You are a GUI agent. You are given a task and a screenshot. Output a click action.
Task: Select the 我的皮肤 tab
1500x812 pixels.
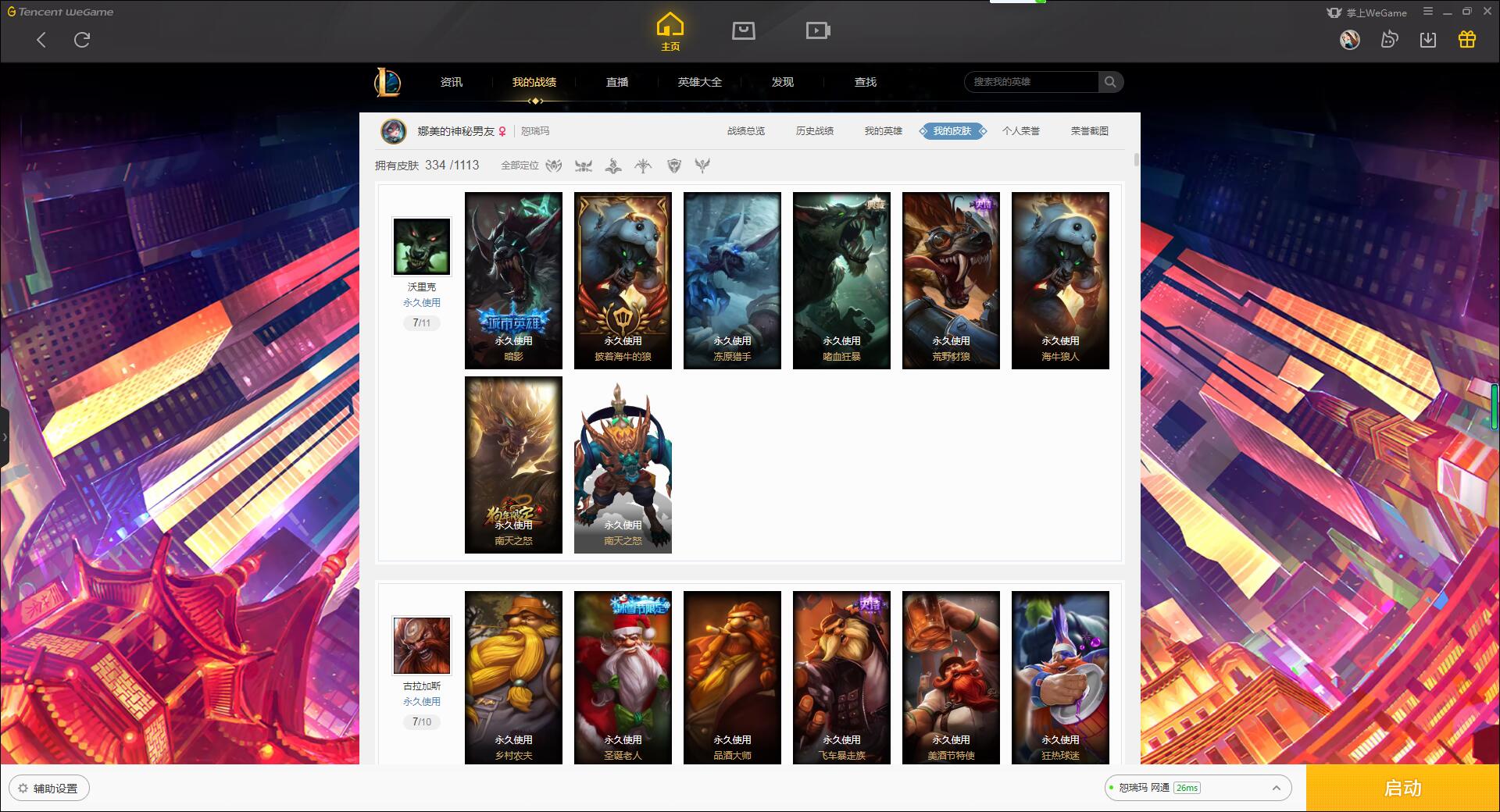952,131
